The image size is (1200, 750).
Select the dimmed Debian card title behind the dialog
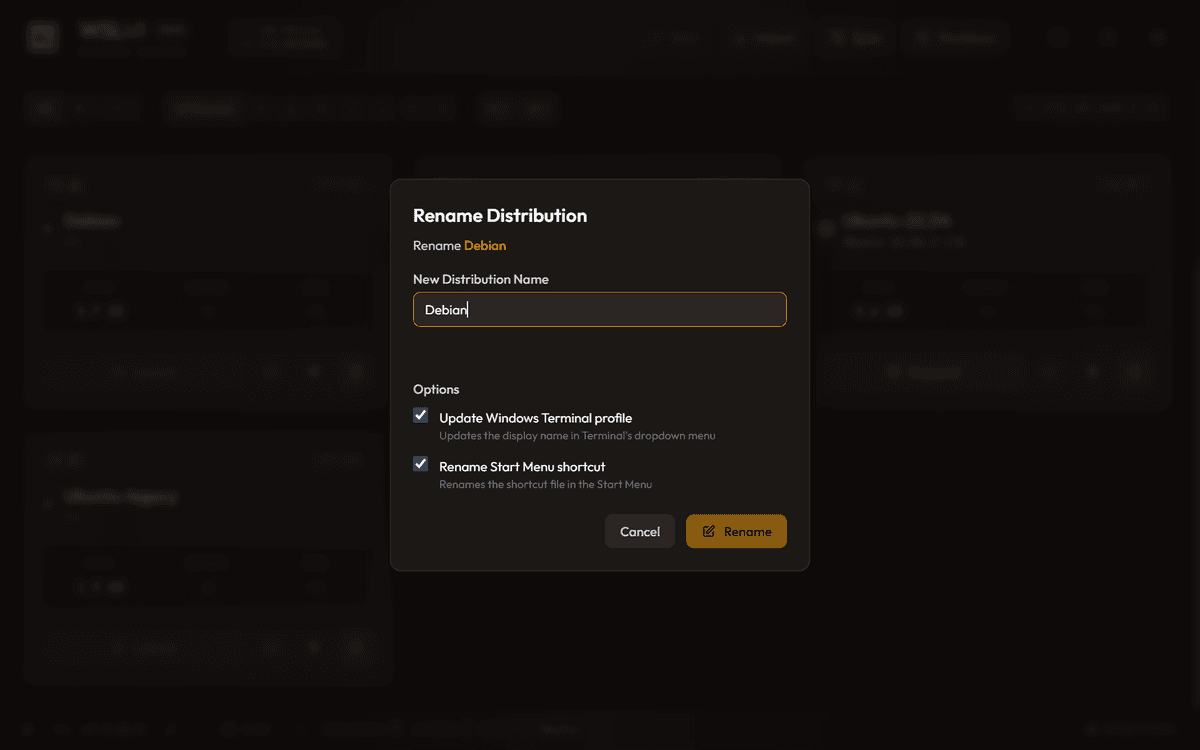pos(92,220)
